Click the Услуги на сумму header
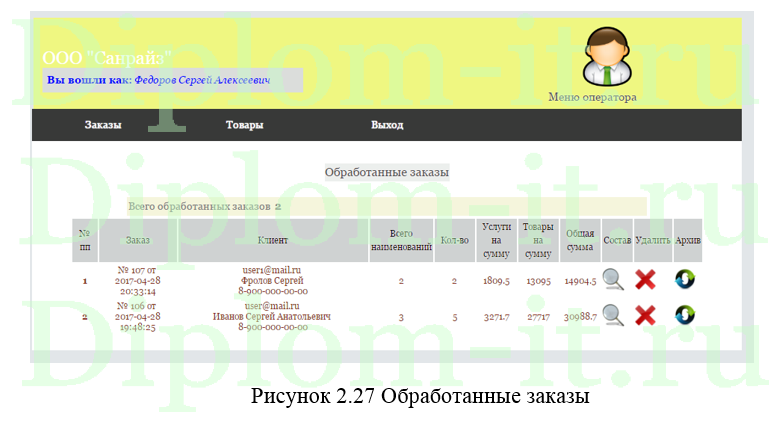The image size is (769, 426). (x=496, y=240)
